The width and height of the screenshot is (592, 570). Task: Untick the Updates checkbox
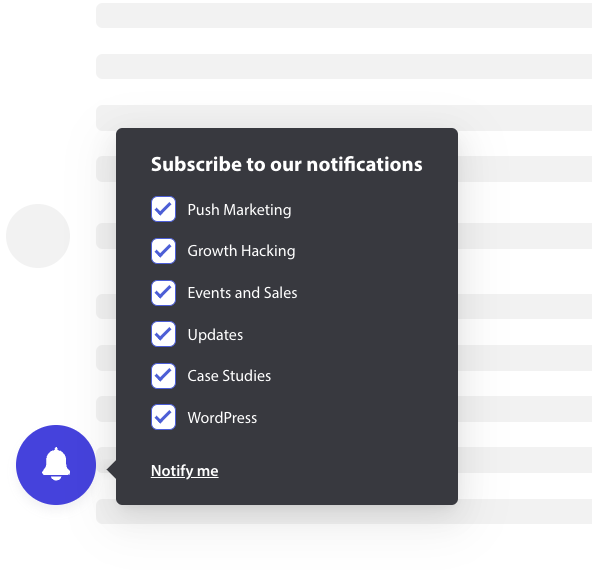(163, 334)
